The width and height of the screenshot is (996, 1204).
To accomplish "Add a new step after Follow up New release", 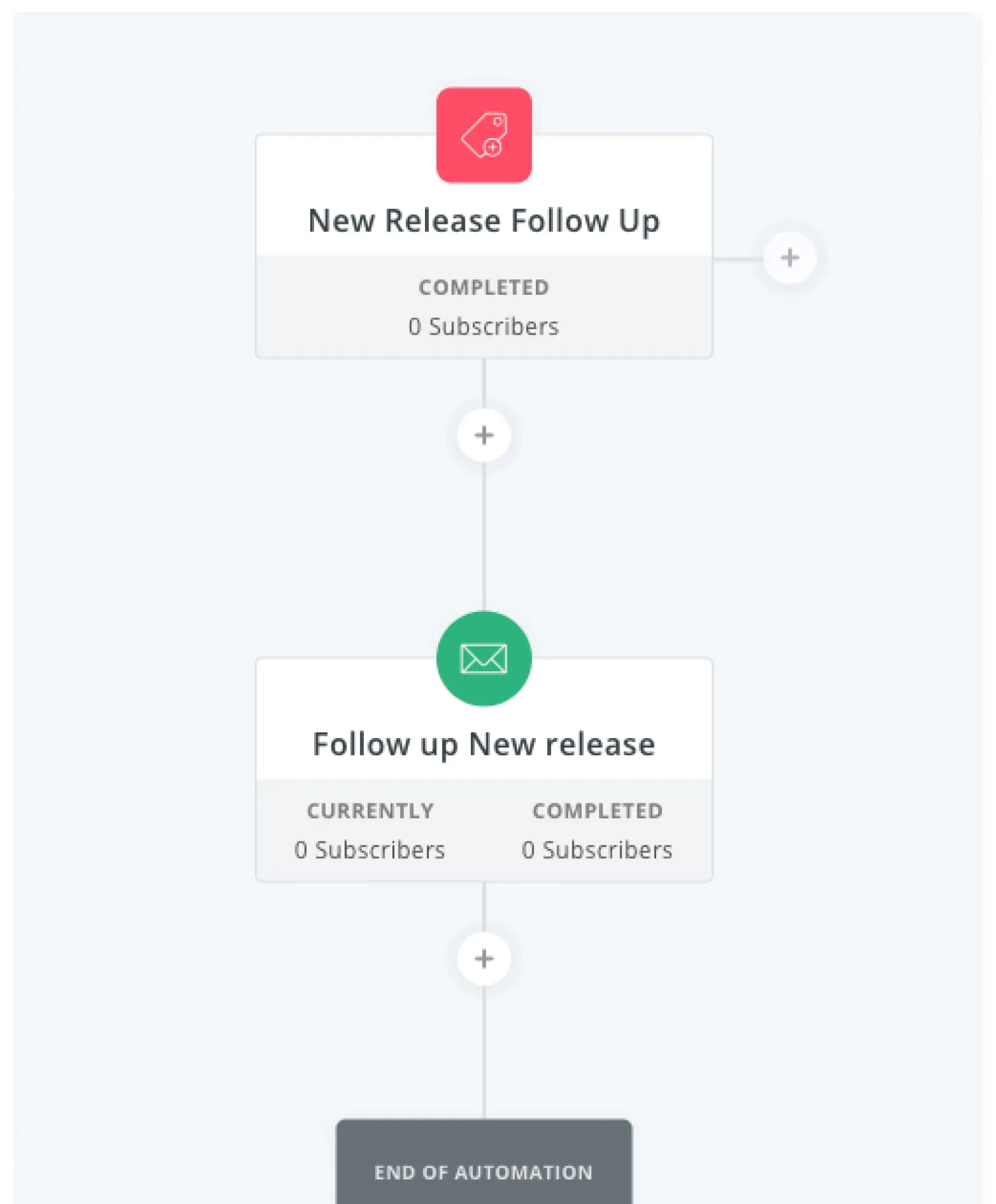I will [484, 958].
